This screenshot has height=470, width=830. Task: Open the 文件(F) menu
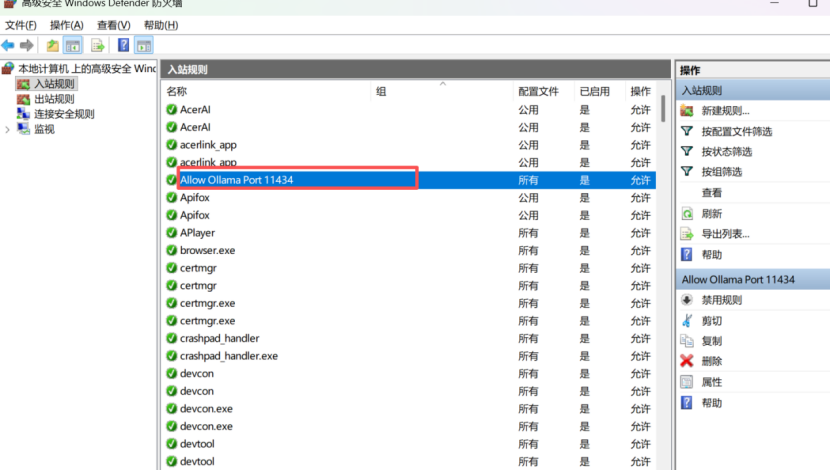point(21,25)
